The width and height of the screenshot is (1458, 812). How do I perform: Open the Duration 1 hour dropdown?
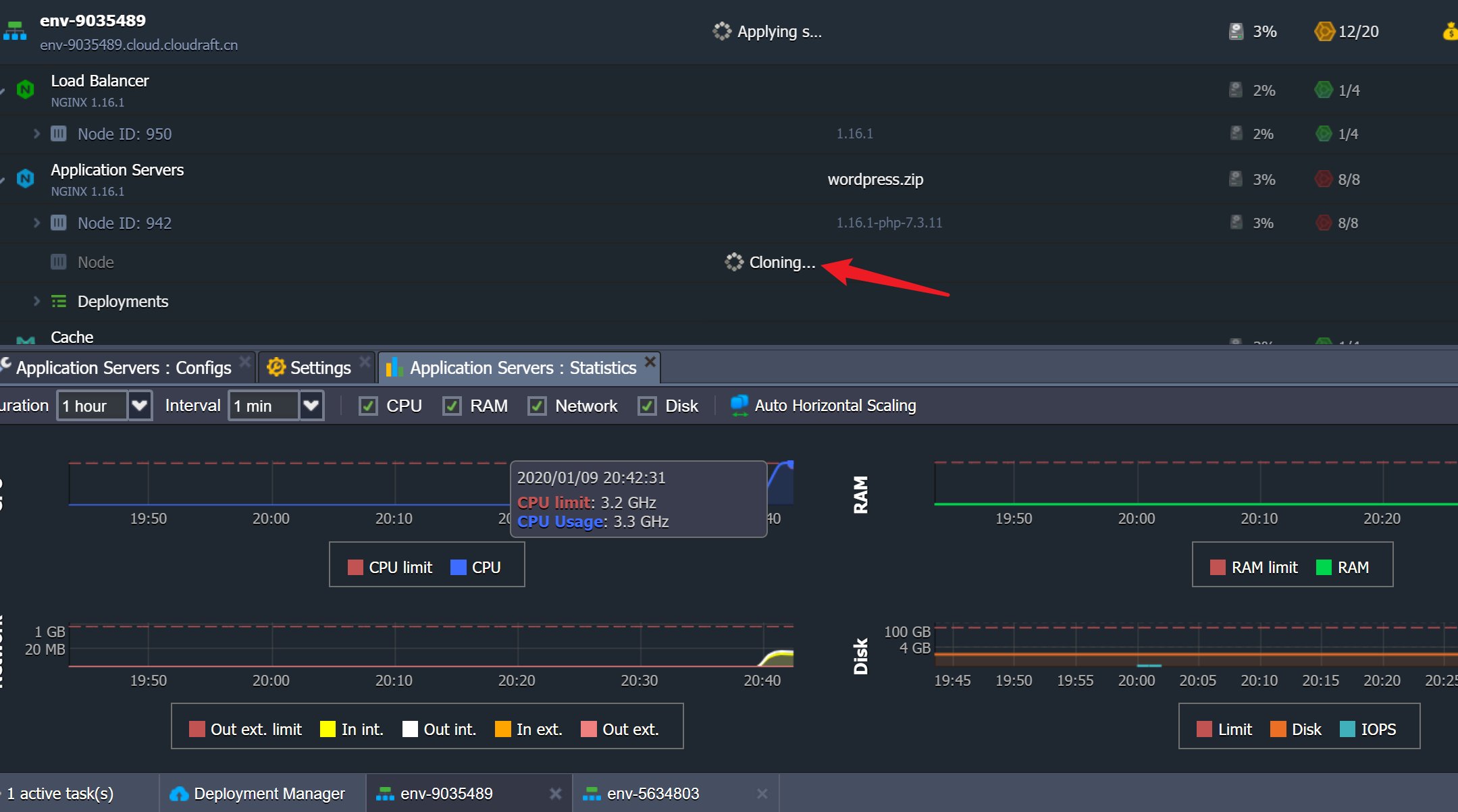[140, 406]
